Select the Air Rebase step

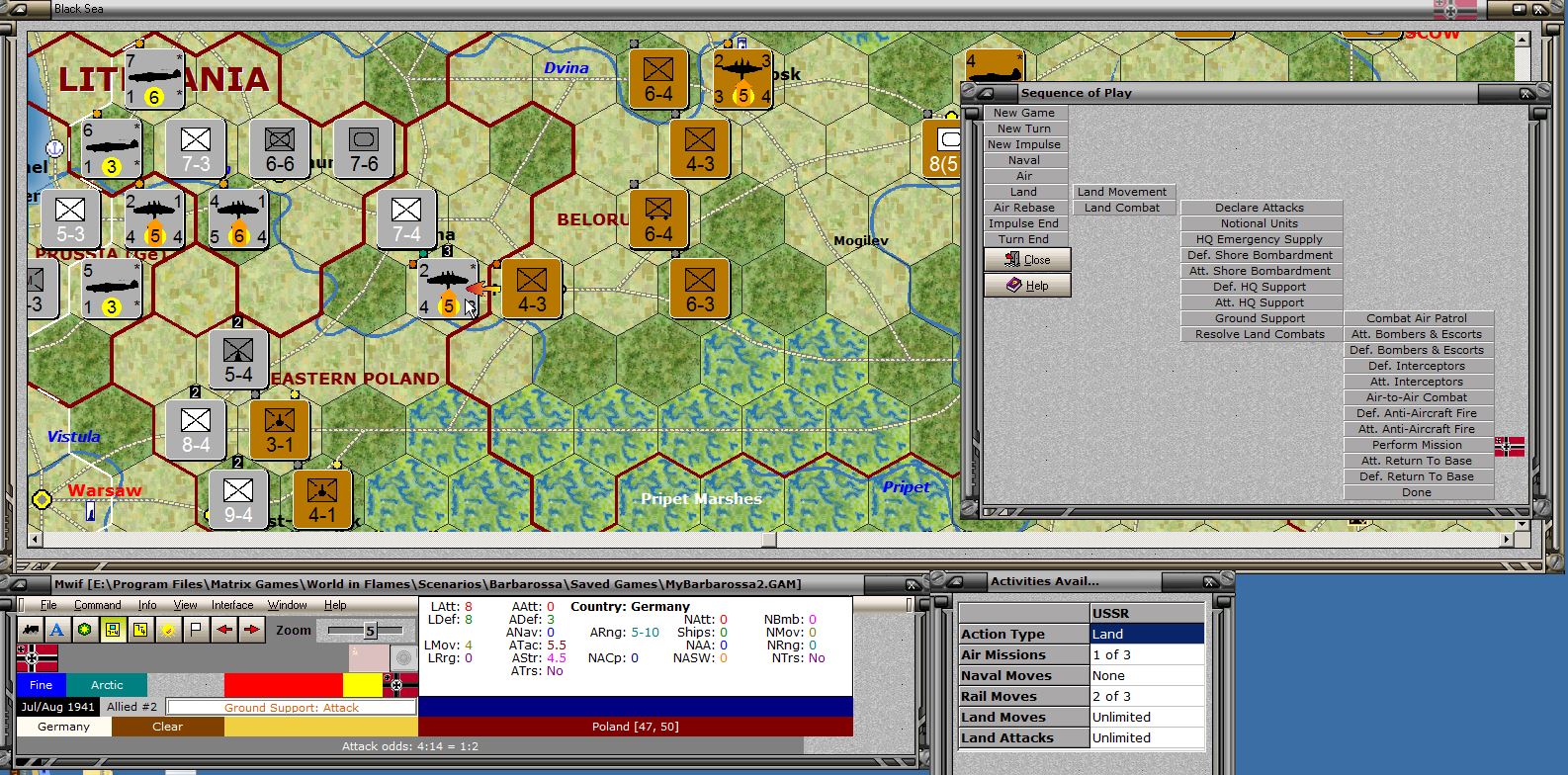click(x=1024, y=208)
